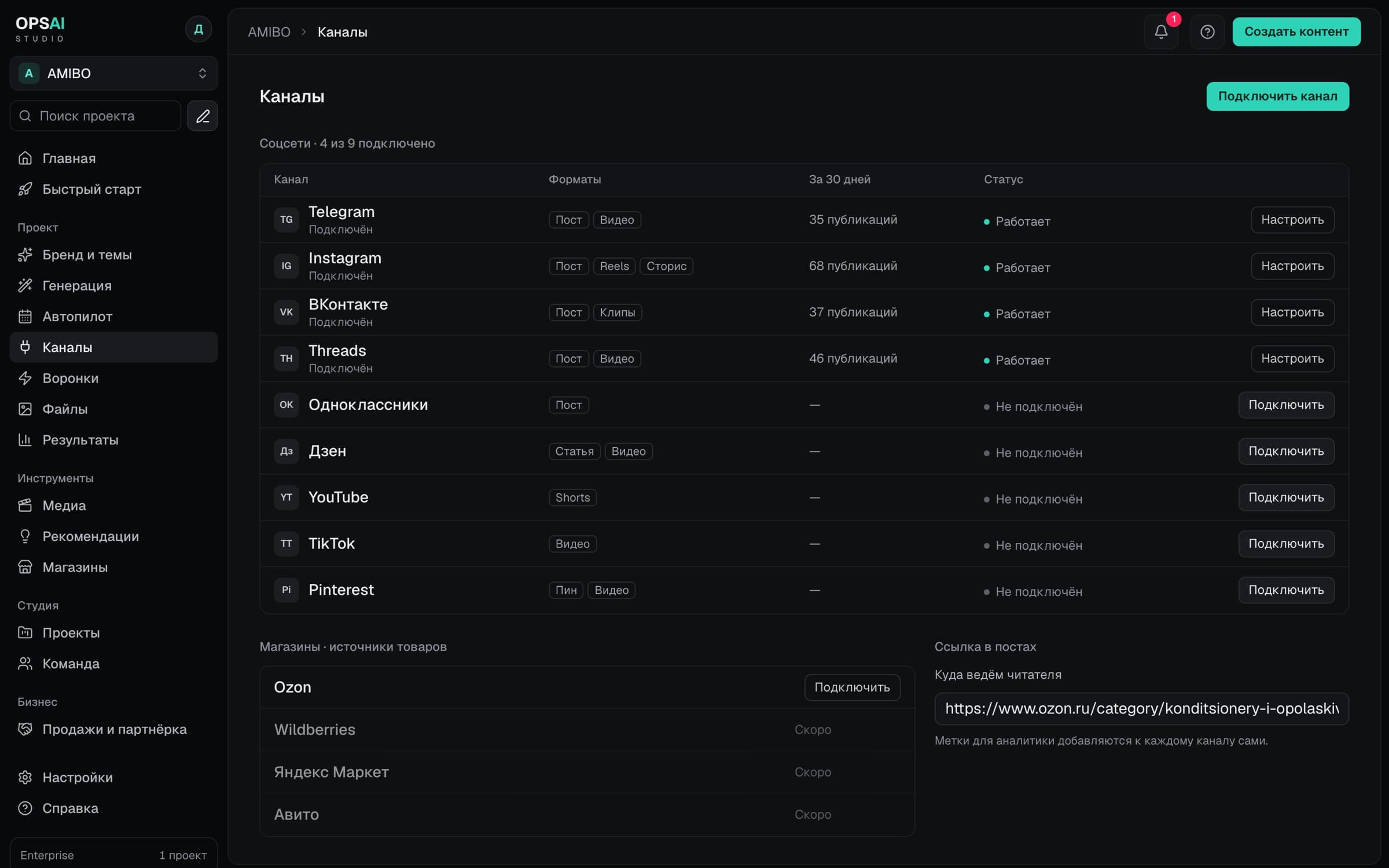The image size is (1389, 868).
Task: Click the TG channel badge for Telegram
Action: [x=286, y=219]
